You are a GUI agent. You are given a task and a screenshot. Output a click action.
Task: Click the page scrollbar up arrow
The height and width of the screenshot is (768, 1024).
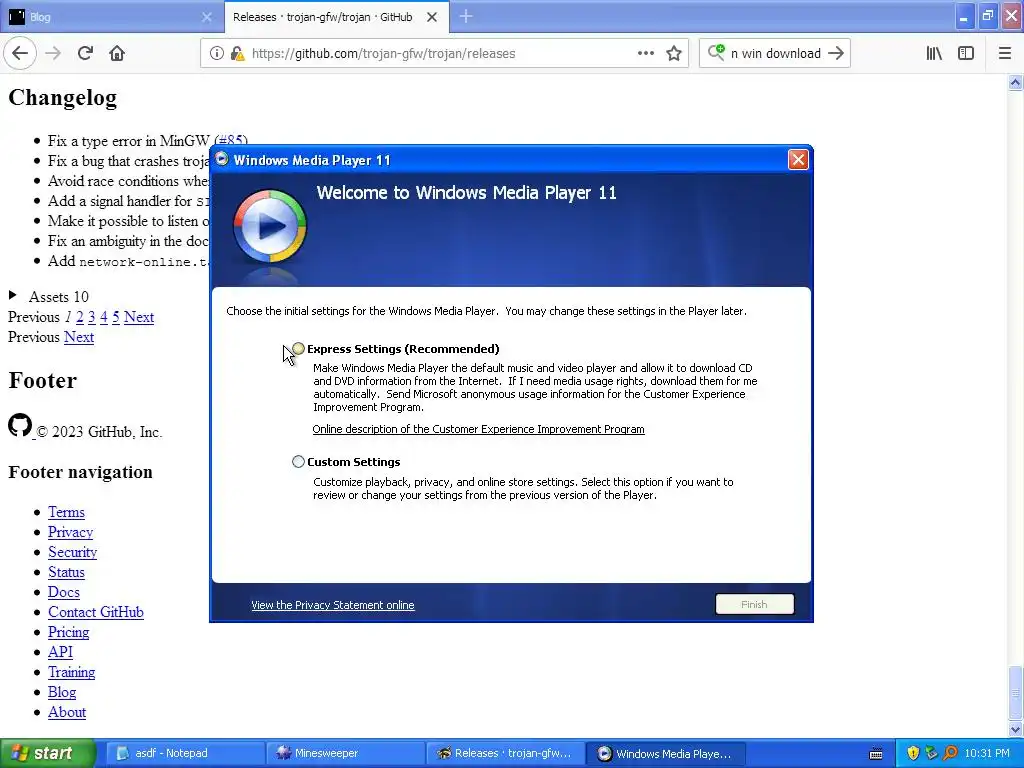[1015, 82]
